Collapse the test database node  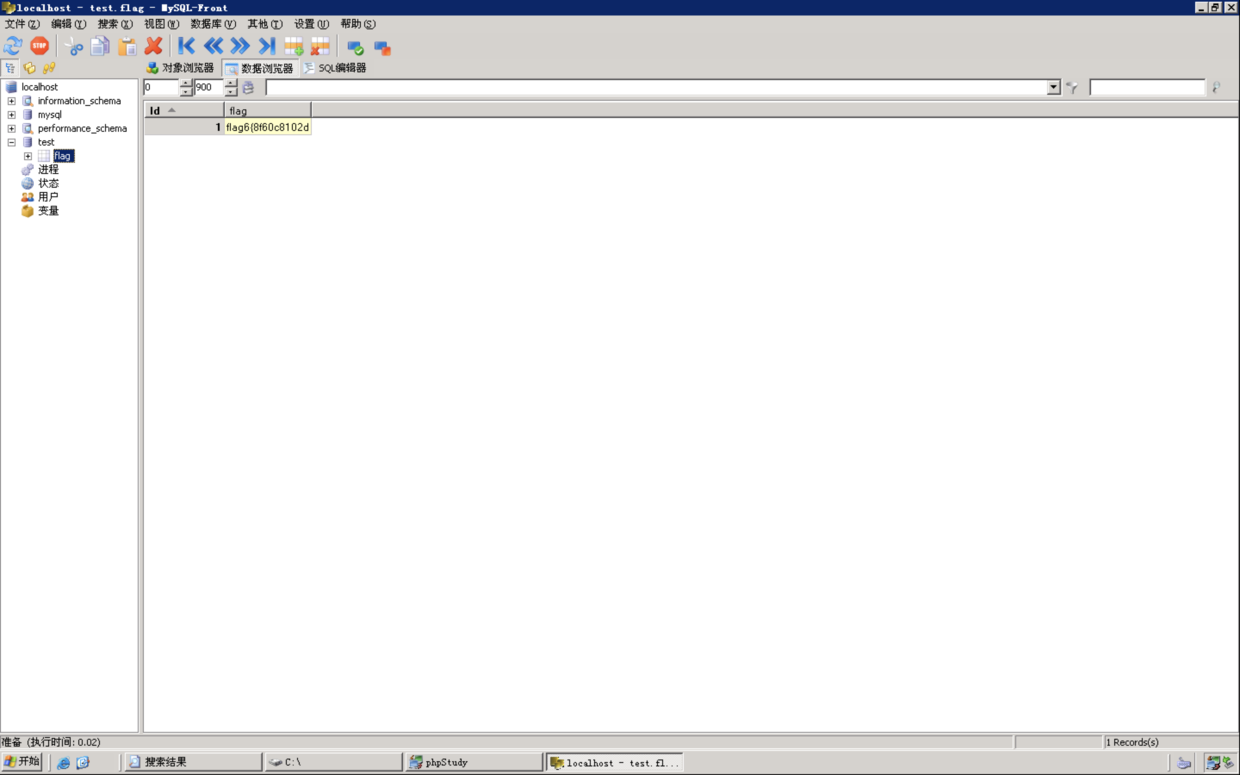click(12, 142)
